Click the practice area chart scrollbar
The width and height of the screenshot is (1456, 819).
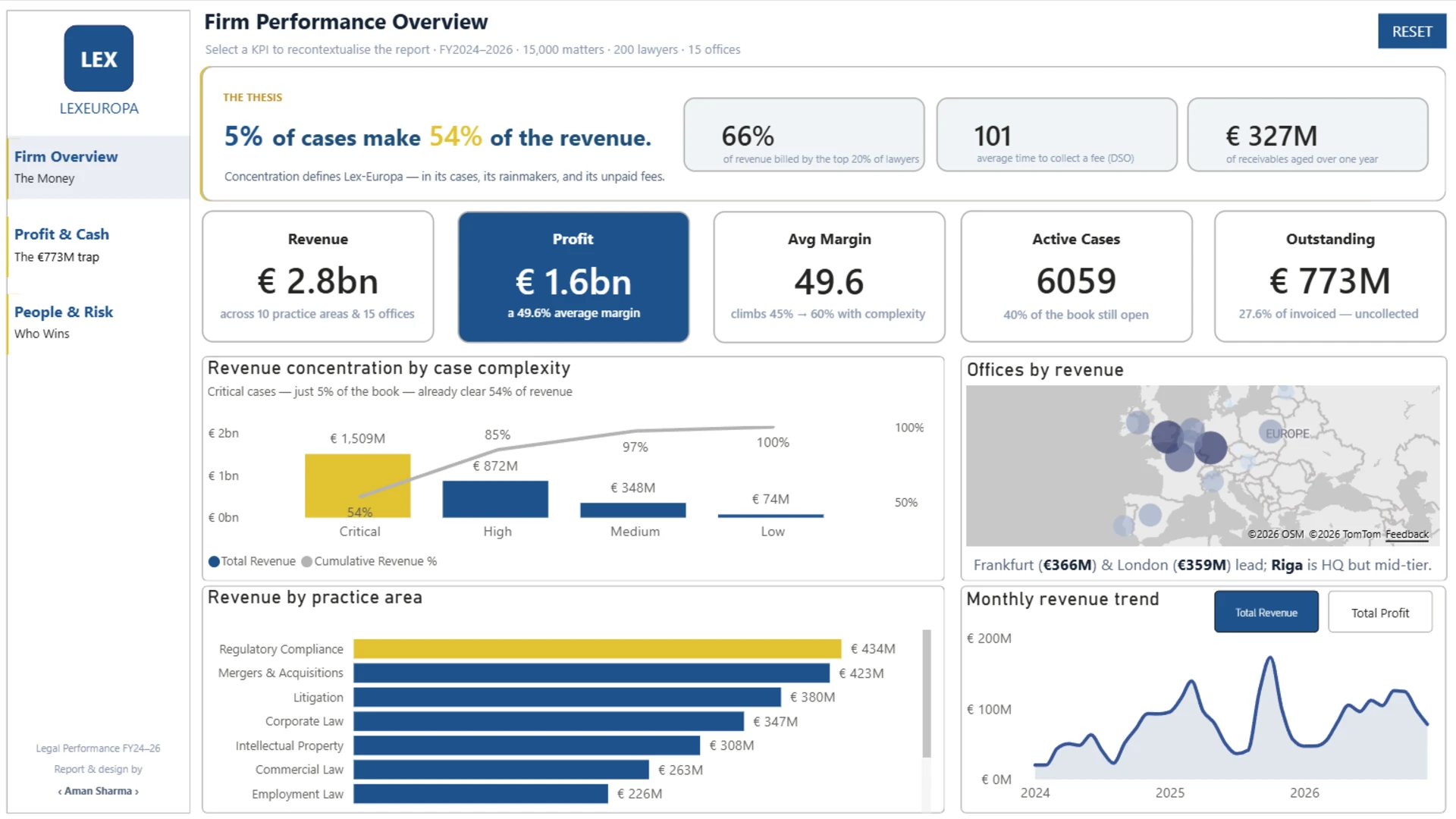[x=926, y=693]
